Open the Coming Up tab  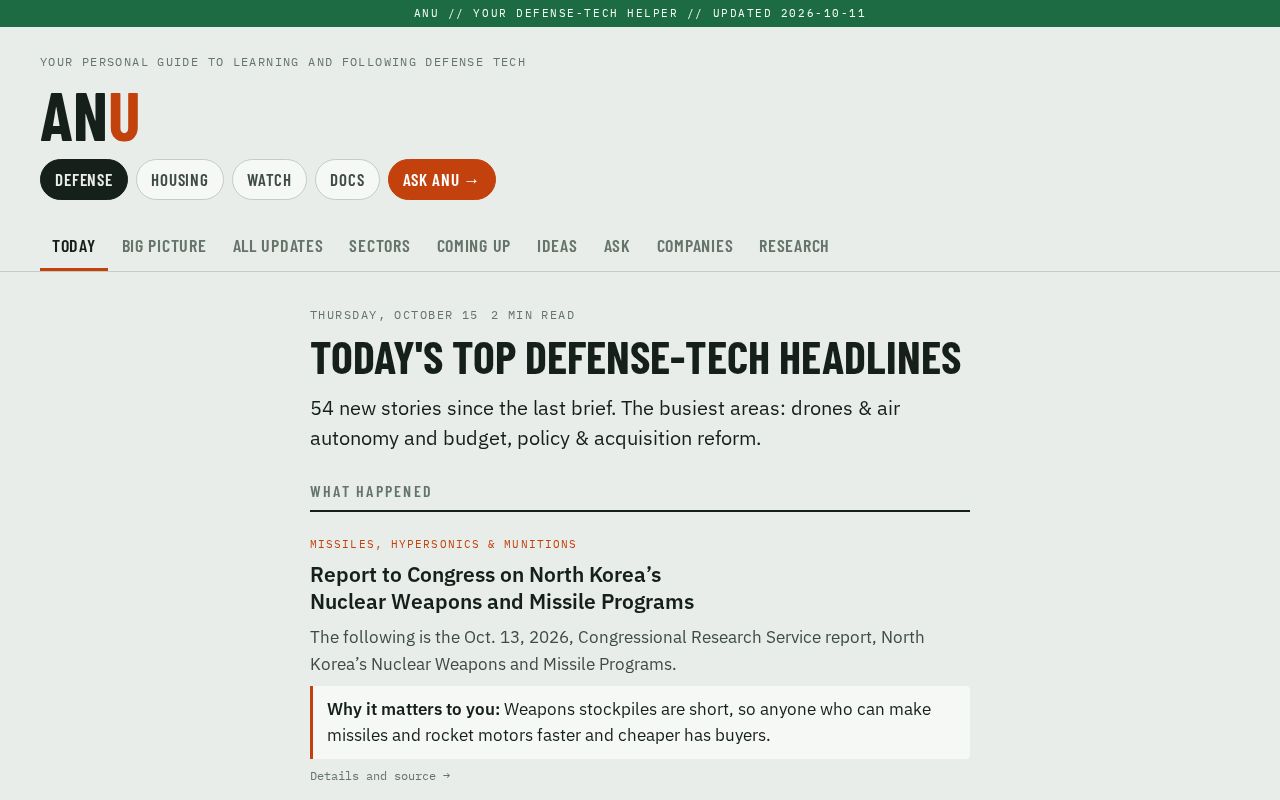click(474, 246)
